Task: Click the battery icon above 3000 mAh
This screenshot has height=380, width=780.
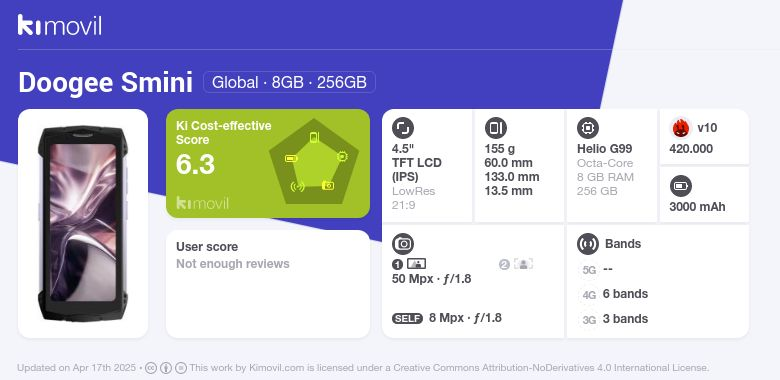Action: tap(681, 187)
